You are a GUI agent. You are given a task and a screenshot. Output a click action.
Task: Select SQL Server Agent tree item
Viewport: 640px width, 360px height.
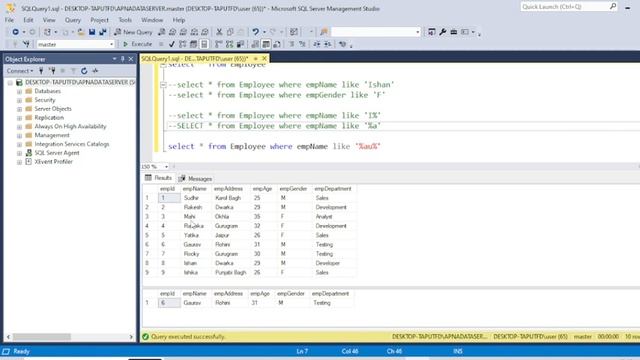coord(57,153)
